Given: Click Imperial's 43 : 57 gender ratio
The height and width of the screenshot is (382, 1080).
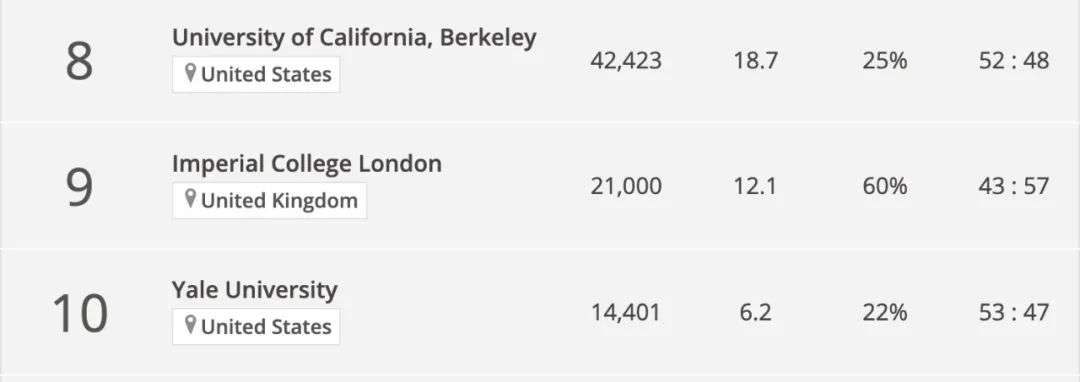Looking at the screenshot, I should (x=1014, y=187).
